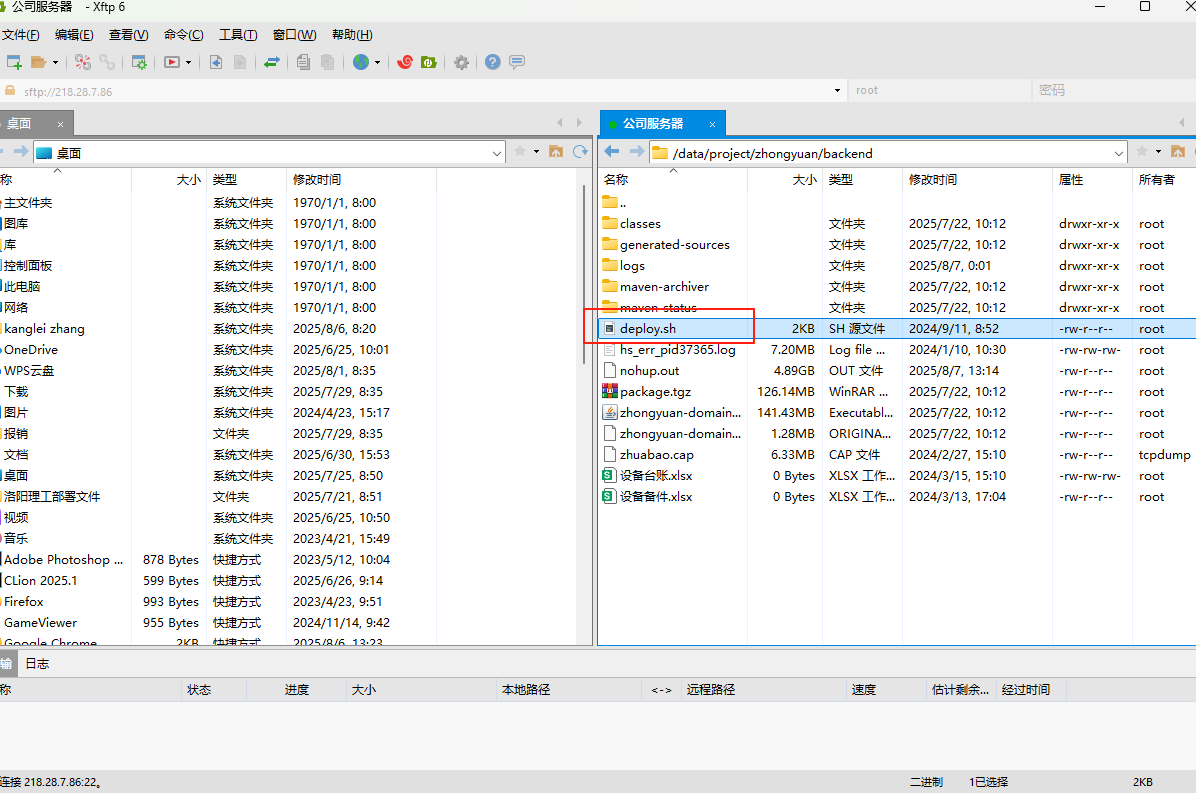Viewport: 1196px width, 793px height.
Task: Go back in the remote server pane
Action: 612,152
